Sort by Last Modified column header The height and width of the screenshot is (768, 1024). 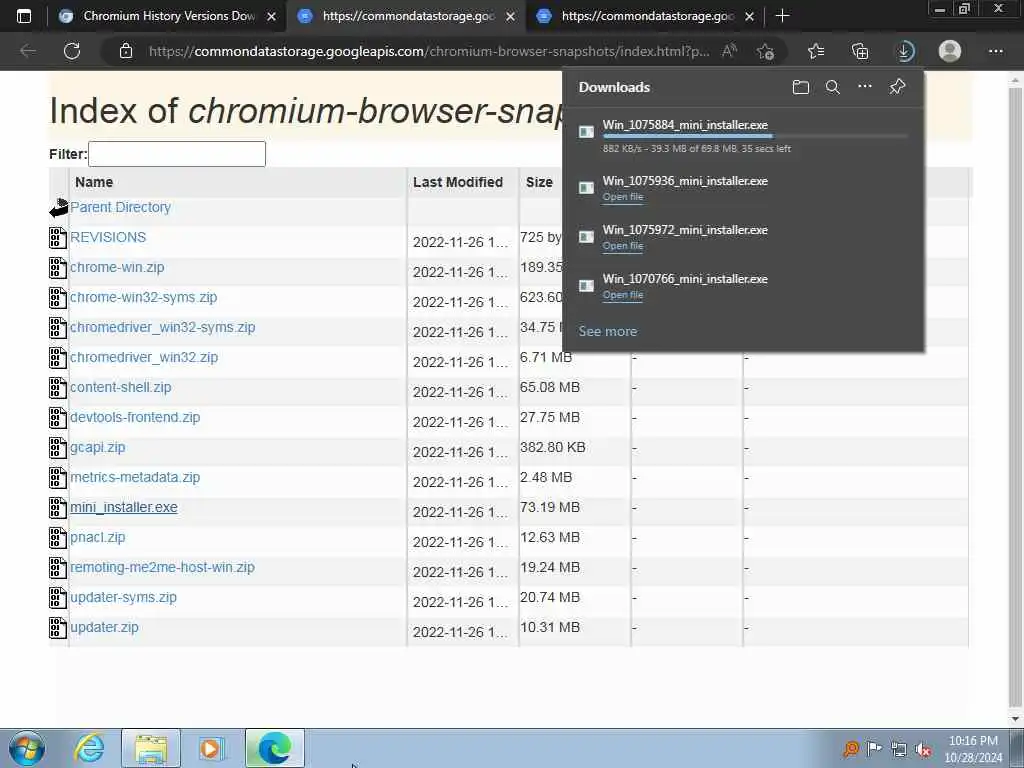point(458,182)
